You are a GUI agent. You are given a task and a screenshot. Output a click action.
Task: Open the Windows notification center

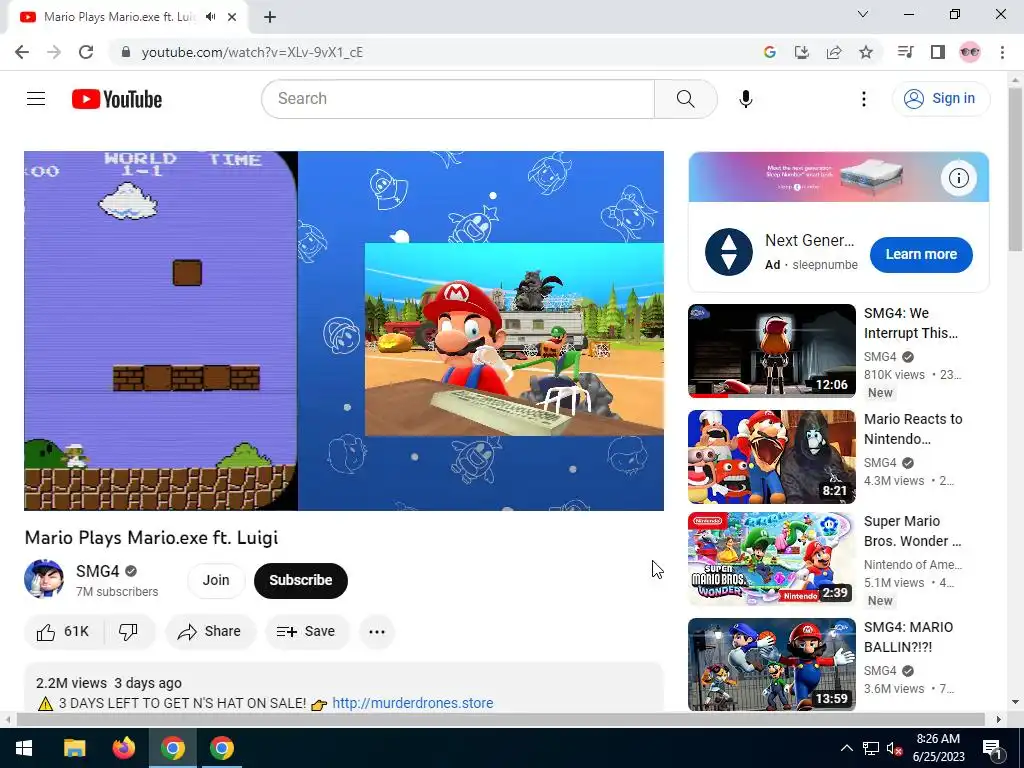(x=993, y=748)
